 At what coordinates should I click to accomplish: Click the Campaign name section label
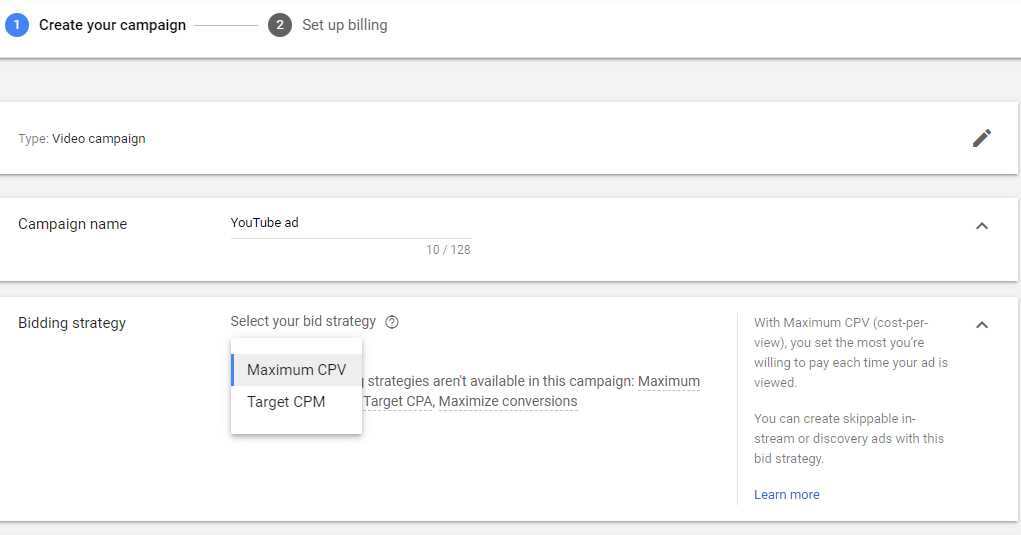pos(72,224)
